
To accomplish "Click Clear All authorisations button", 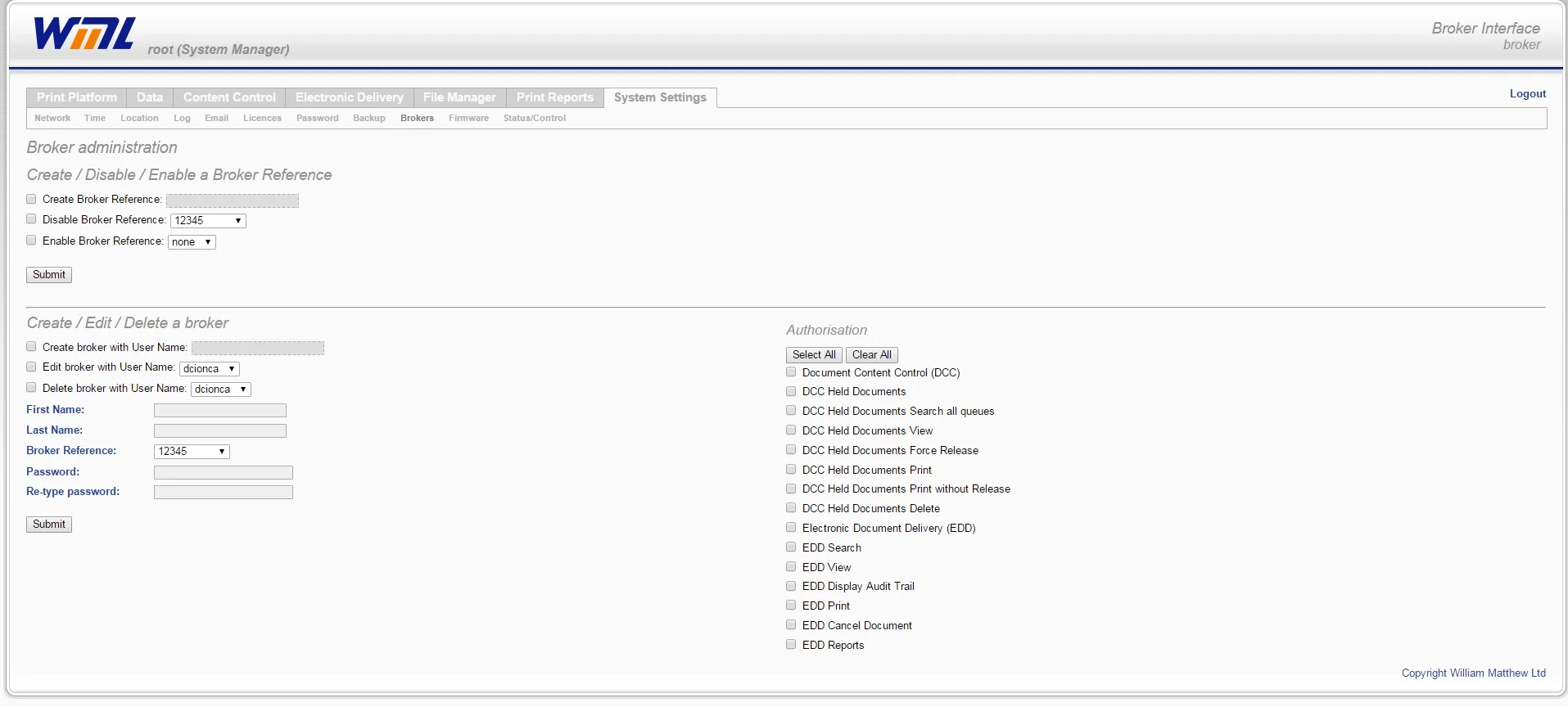I will pyautogui.click(x=872, y=355).
